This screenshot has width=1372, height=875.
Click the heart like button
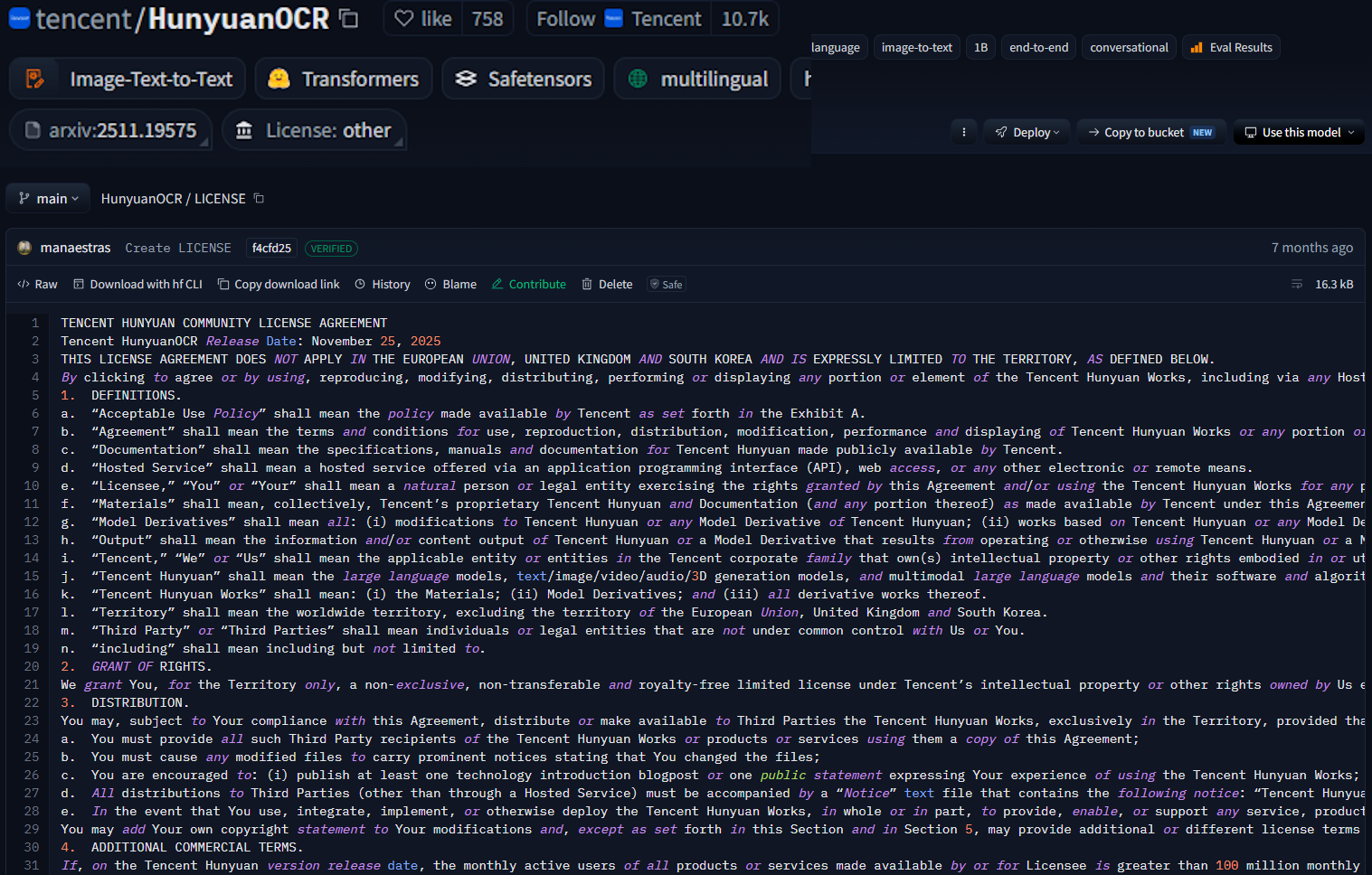click(422, 18)
